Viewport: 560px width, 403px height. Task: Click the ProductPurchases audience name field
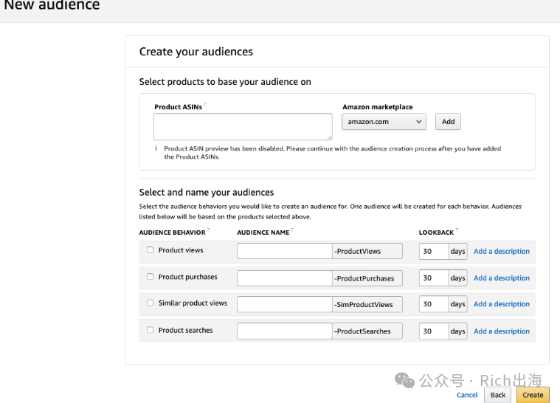(285, 278)
